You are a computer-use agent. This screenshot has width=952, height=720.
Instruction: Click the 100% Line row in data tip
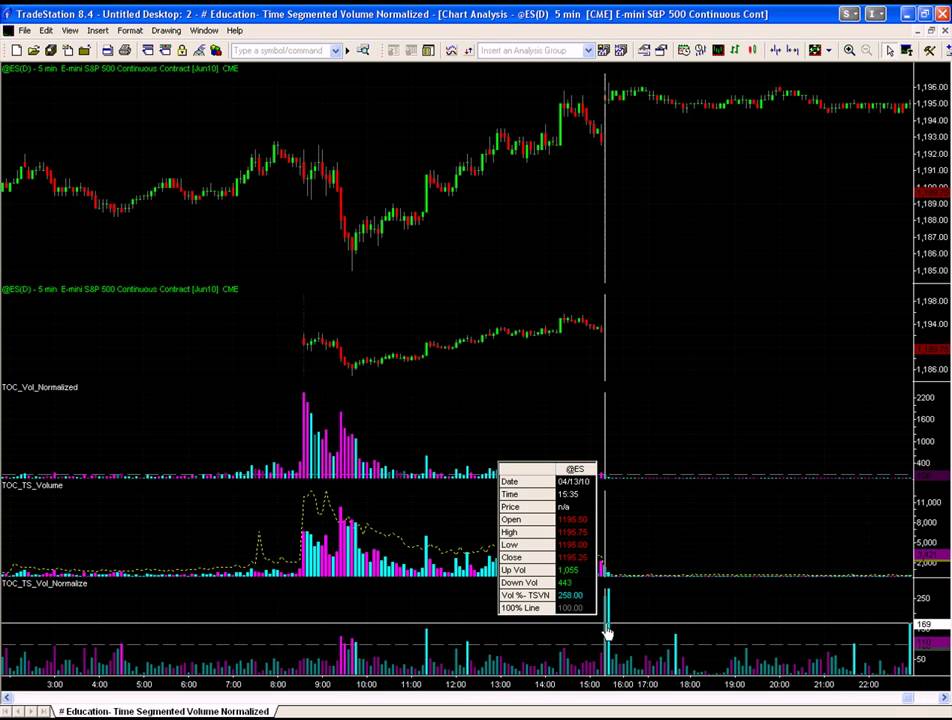547,608
